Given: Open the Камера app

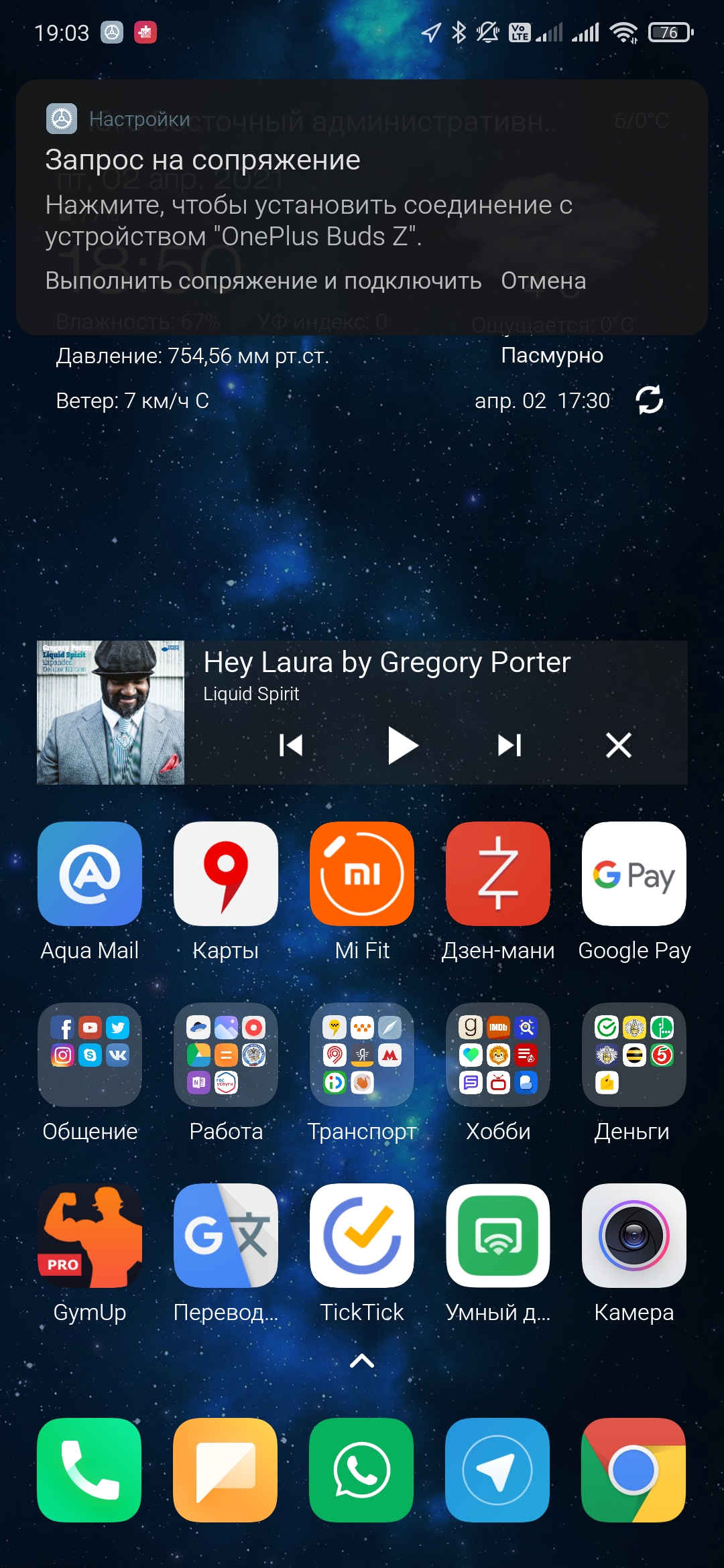Looking at the screenshot, I should point(634,1236).
